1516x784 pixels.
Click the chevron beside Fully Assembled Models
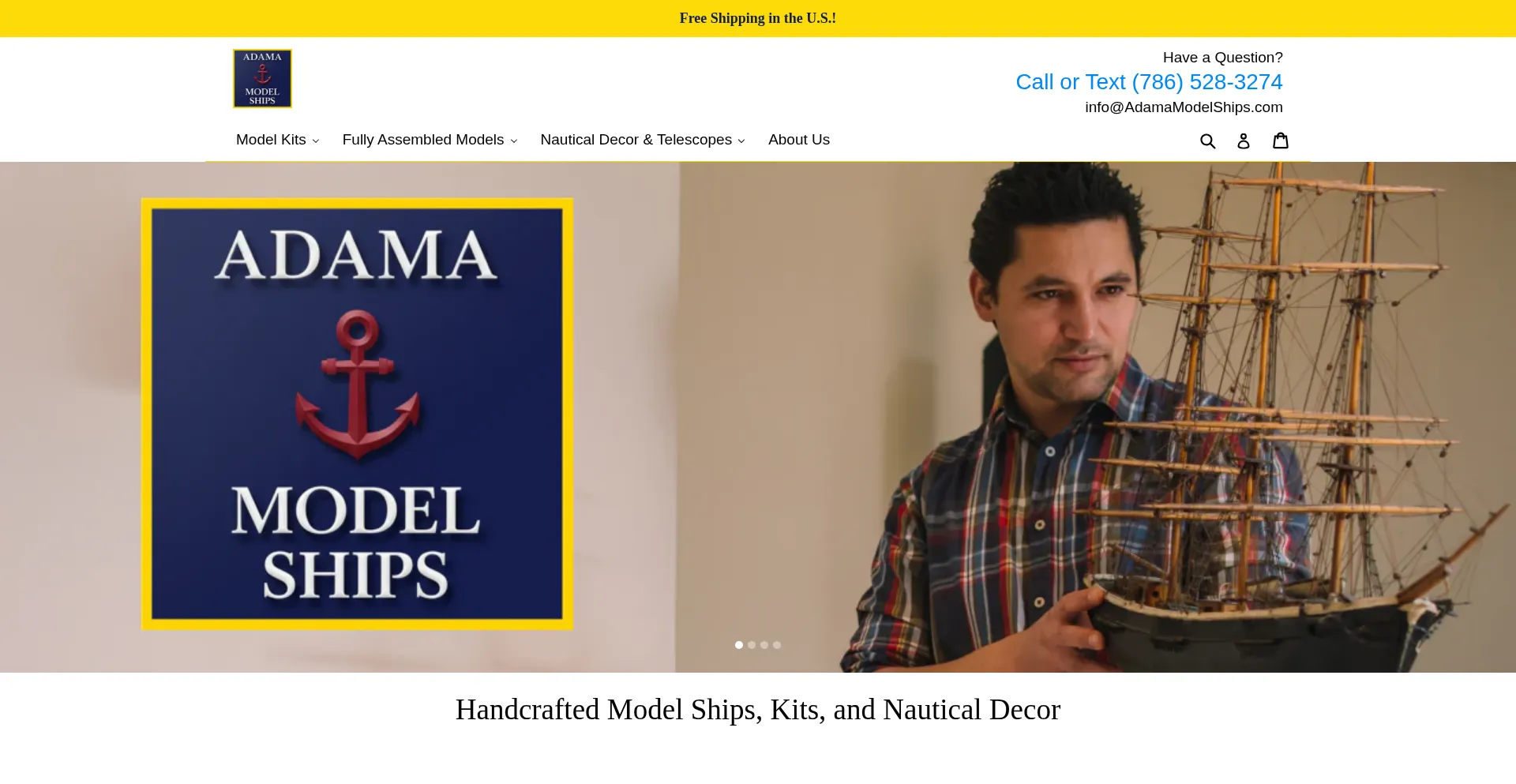click(x=514, y=141)
